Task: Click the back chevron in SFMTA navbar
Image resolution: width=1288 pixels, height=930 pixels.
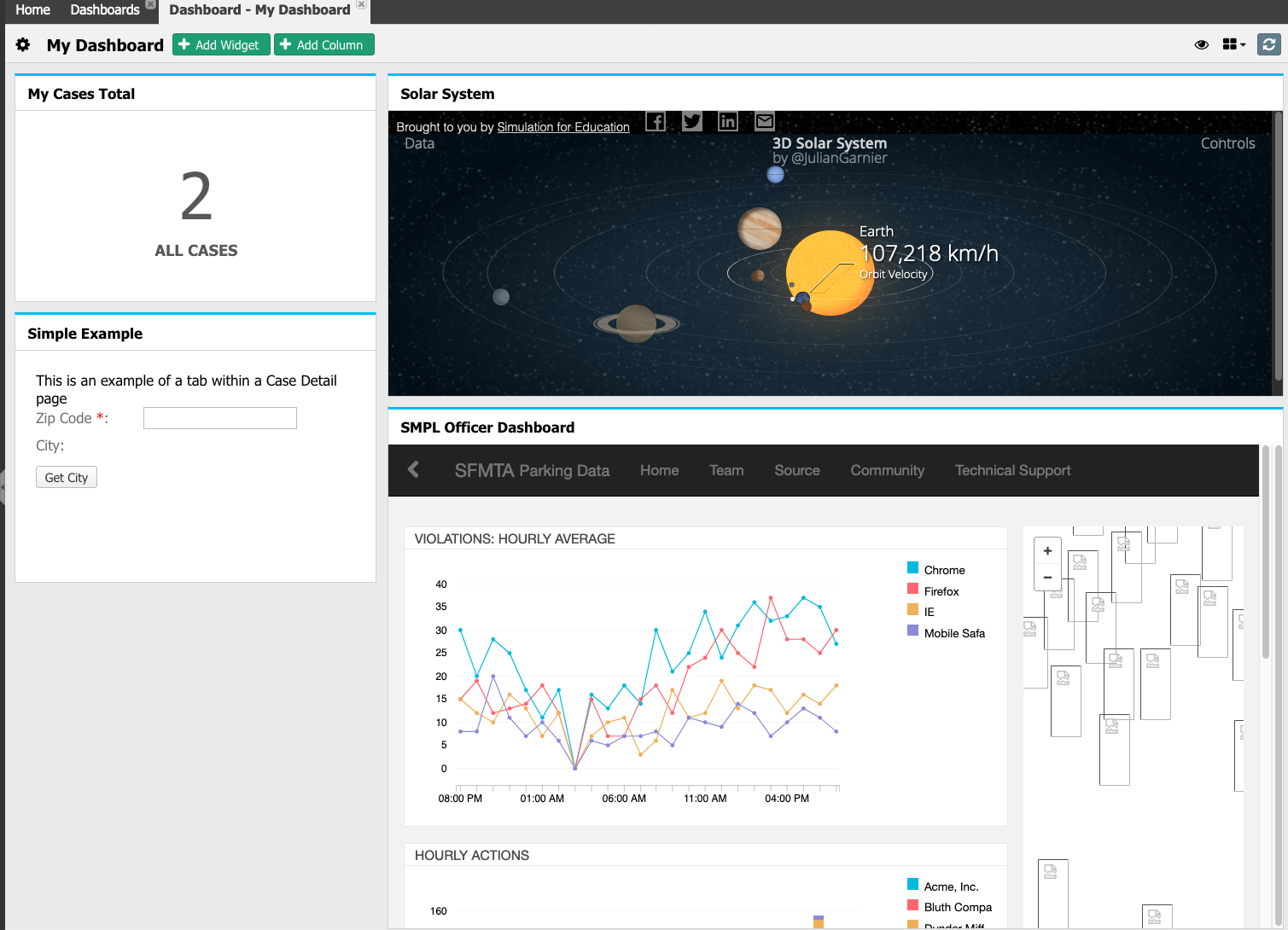Action: coord(414,469)
